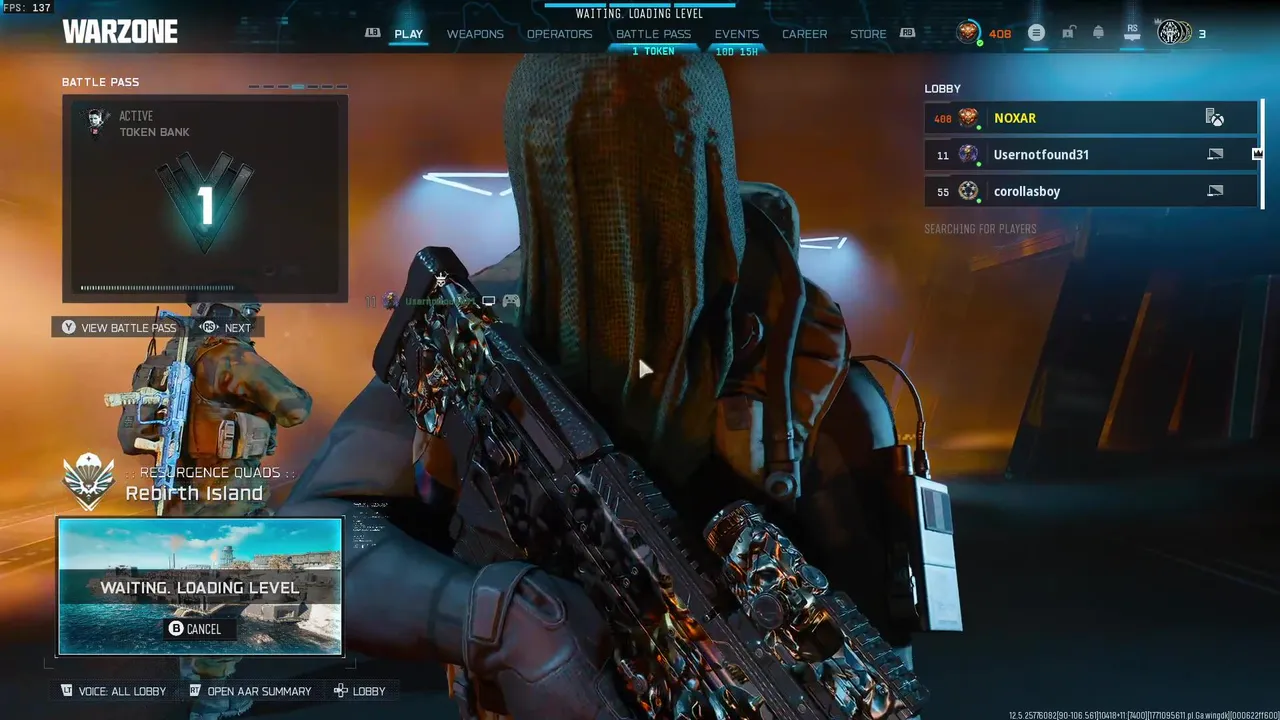Click the D-pad icon beside LOBBY
1280x720 pixels.
(340, 691)
